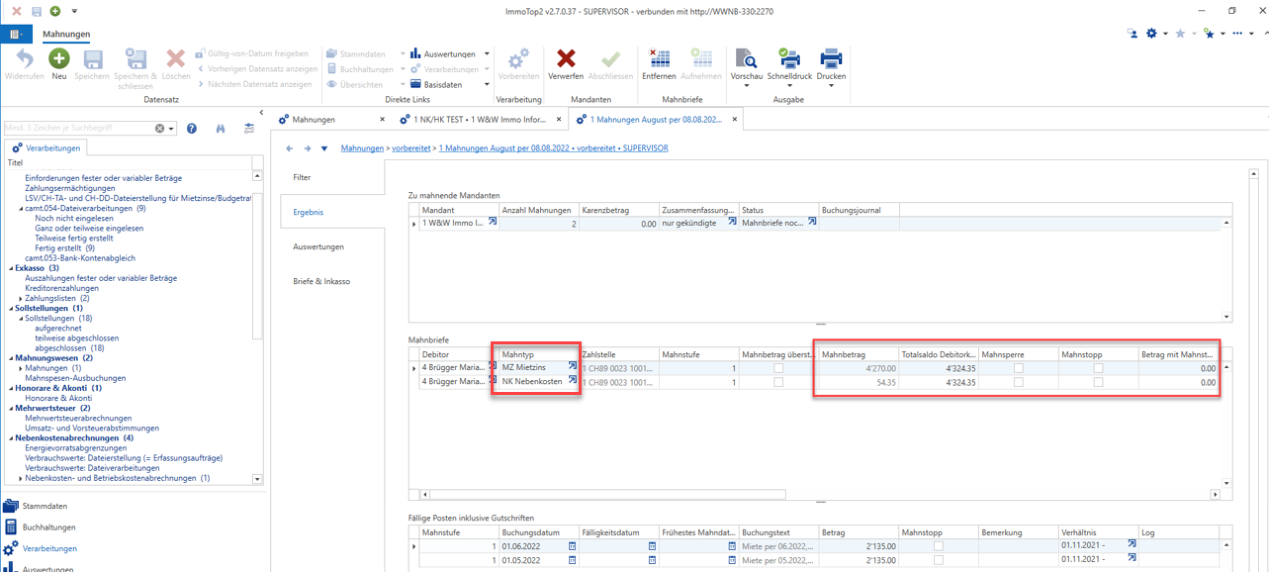Expand the camt.054-Dateiverarbeitungen tree node
This screenshot has width=1269, height=574.
tap(20, 209)
